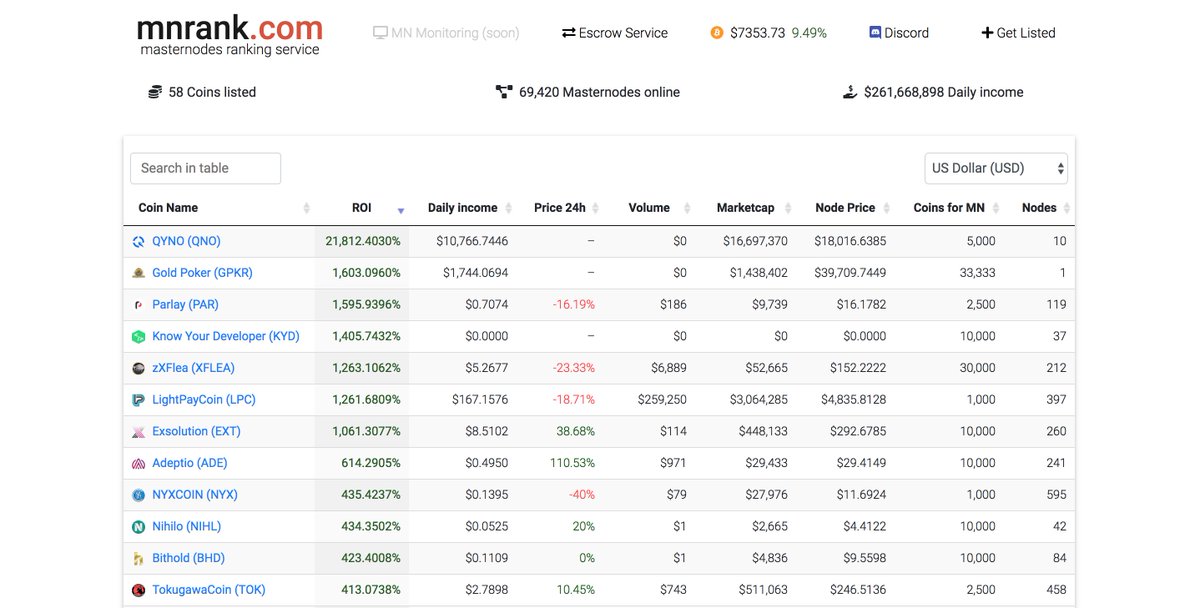Screen dimensions: 1200x608
Task: Open QYNO (QNO) coin page
Action: click(x=186, y=241)
